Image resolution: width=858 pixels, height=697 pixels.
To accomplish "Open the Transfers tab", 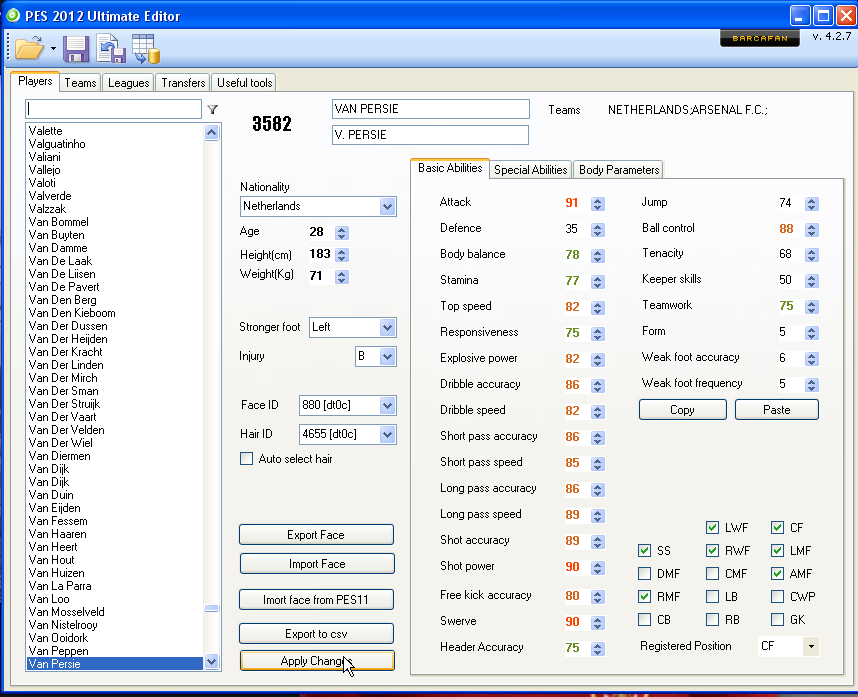I will pyautogui.click(x=183, y=83).
